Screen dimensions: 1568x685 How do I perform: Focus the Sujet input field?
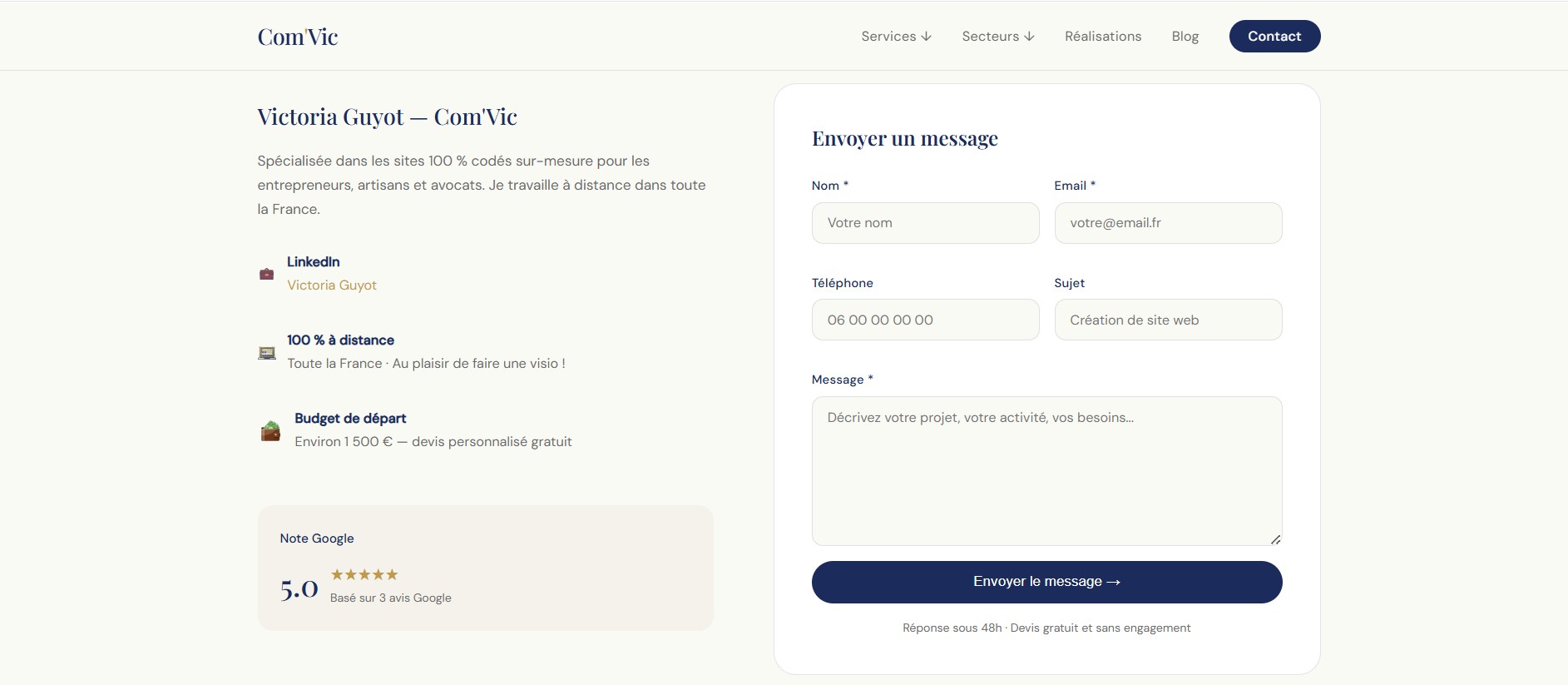[x=1168, y=320]
